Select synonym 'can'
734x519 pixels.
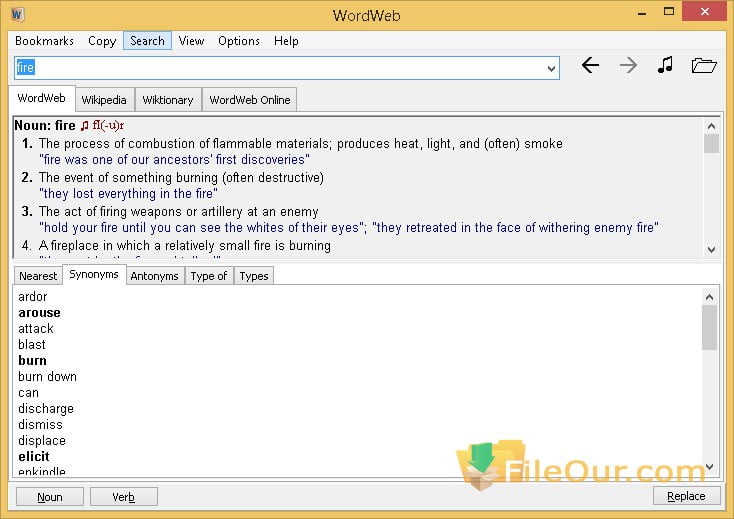click(28, 393)
